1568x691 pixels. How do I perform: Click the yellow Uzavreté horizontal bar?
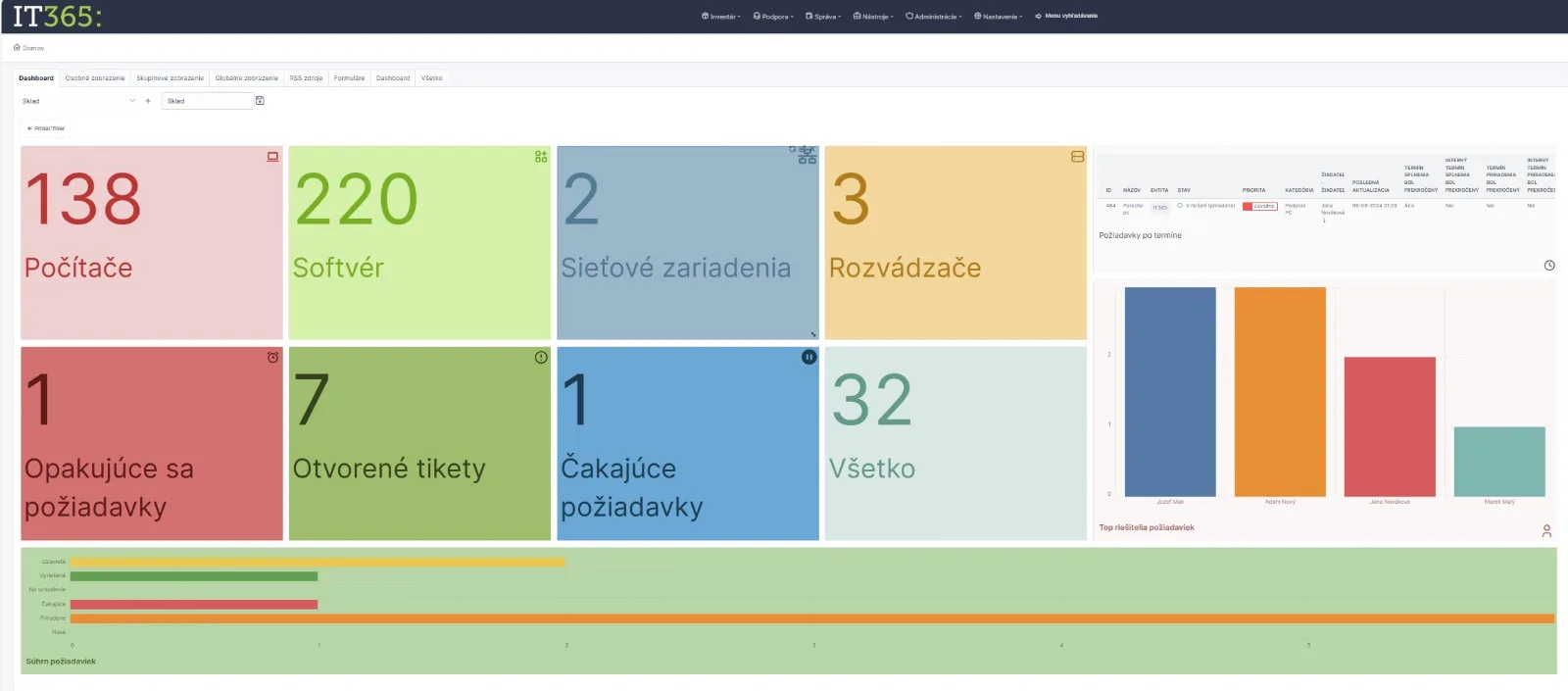pyautogui.click(x=318, y=563)
